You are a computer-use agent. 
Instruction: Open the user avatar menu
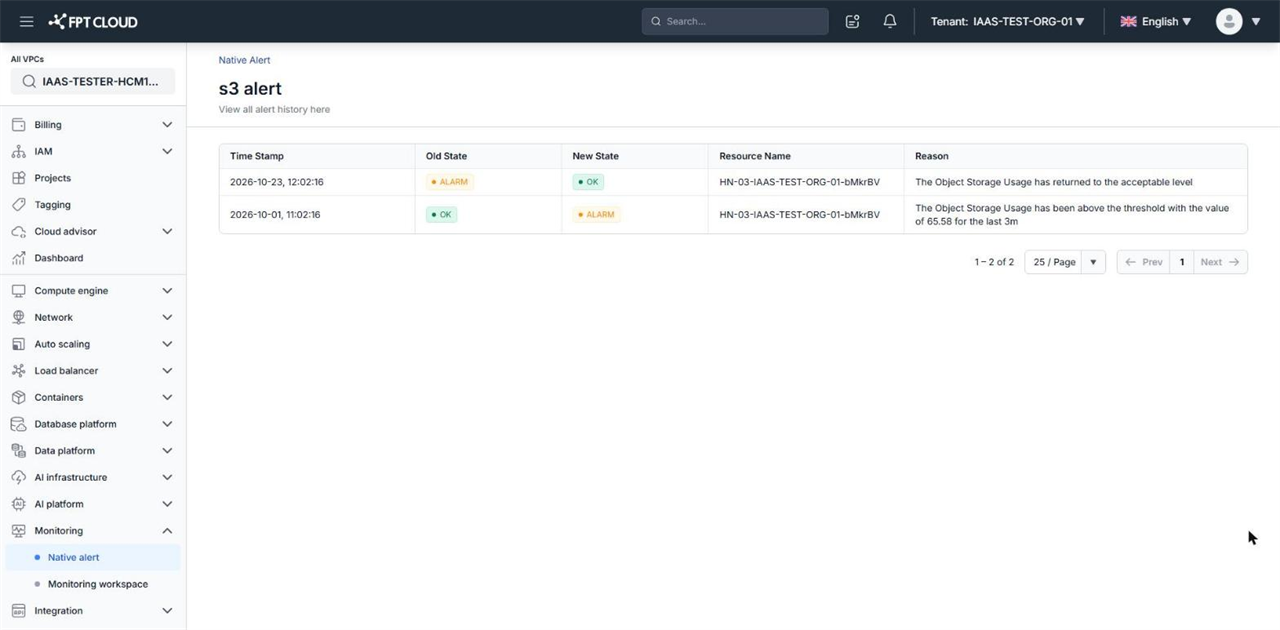coord(1229,21)
